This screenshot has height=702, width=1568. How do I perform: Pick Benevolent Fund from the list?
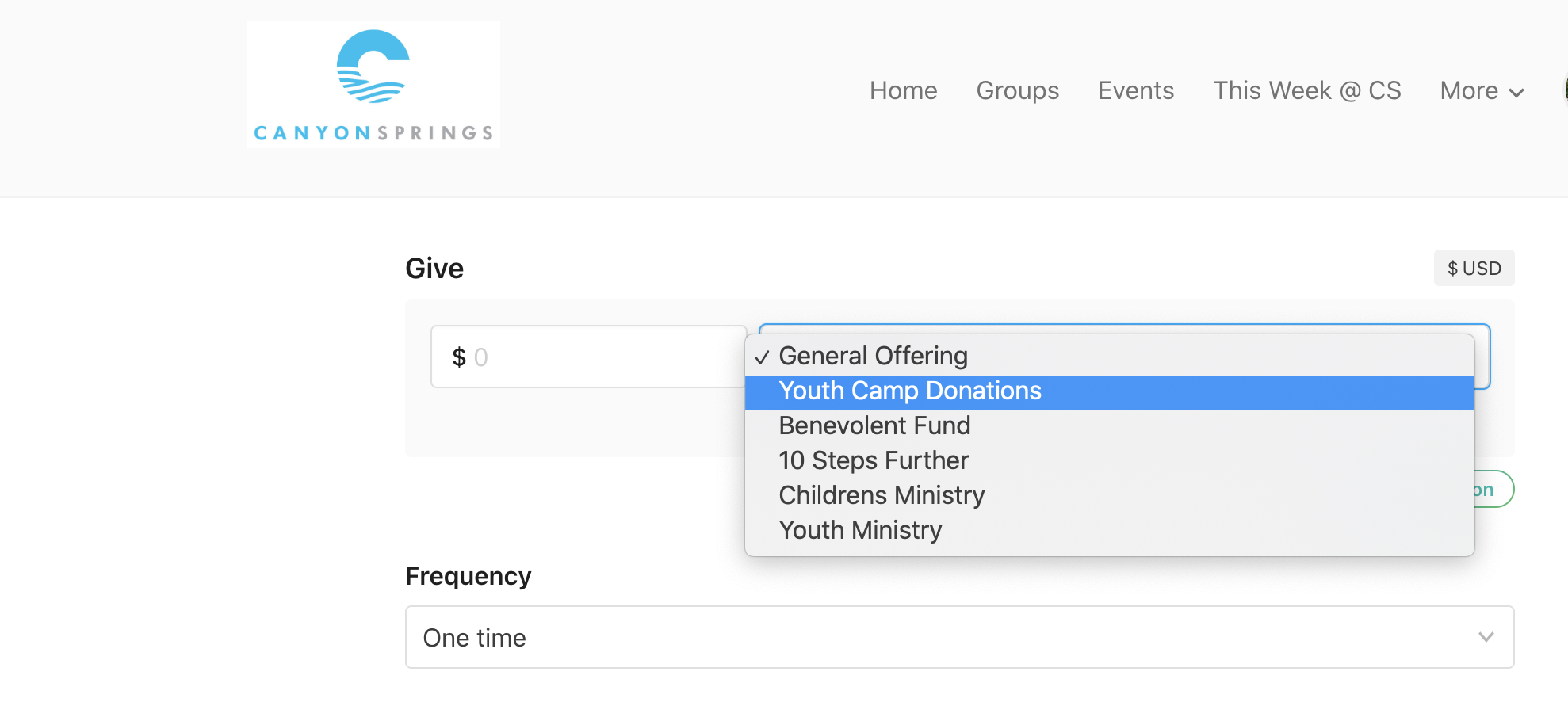(874, 426)
